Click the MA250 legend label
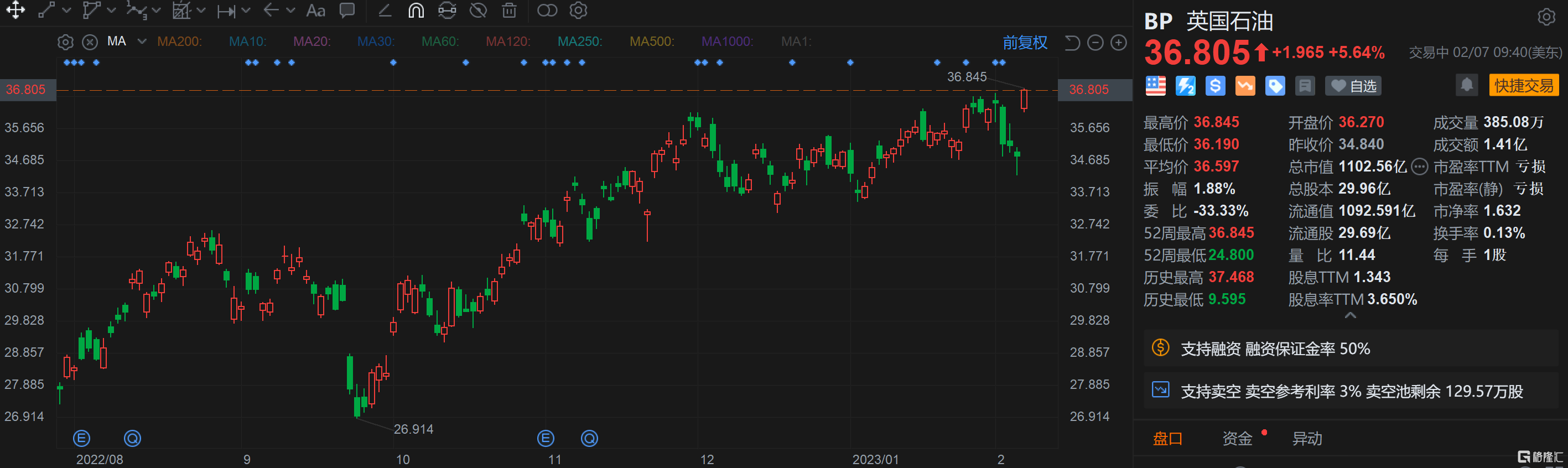 580,41
